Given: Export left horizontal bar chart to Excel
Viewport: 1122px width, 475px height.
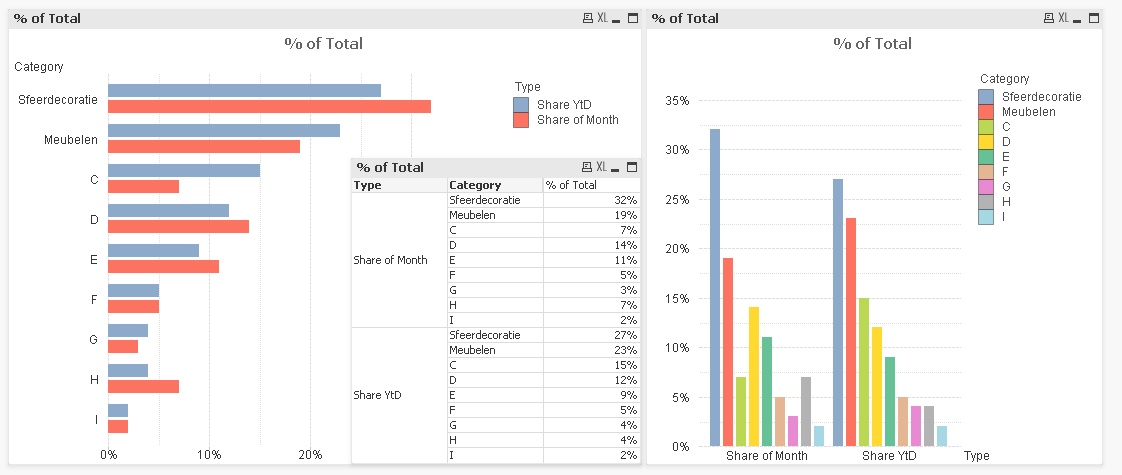Looking at the screenshot, I should [x=602, y=18].
